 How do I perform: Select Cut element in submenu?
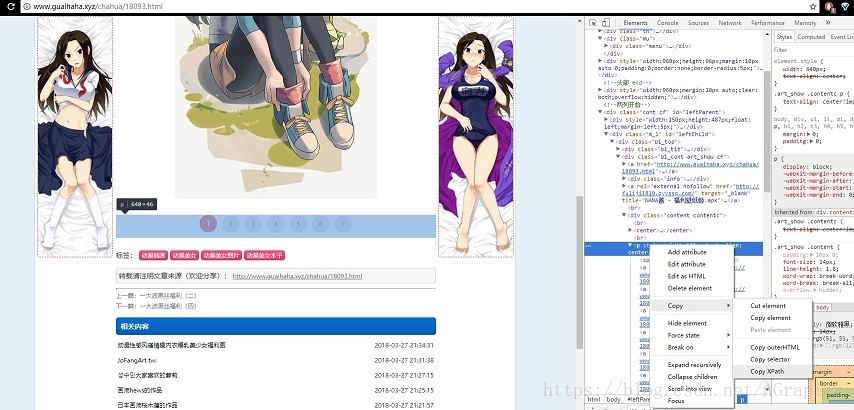(x=772, y=305)
